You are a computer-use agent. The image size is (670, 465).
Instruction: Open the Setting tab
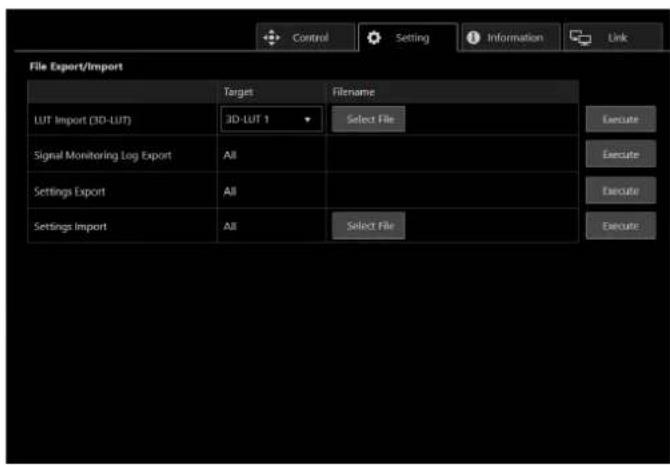point(408,38)
